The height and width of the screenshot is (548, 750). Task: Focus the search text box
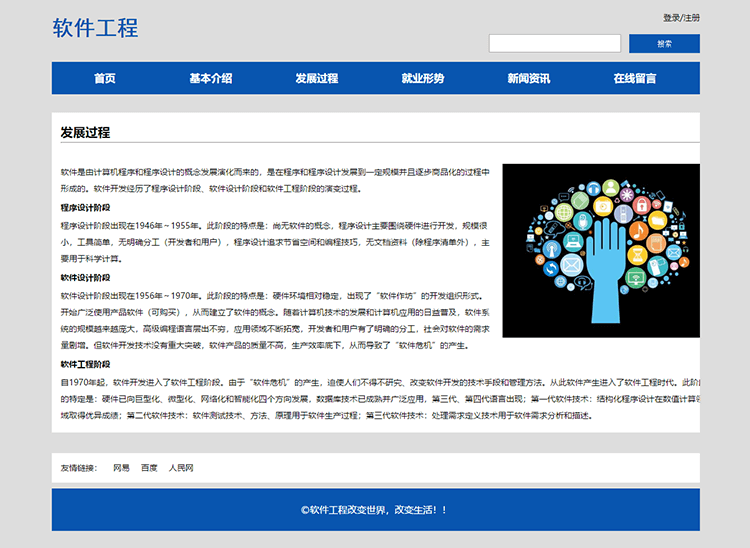pos(554,44)
